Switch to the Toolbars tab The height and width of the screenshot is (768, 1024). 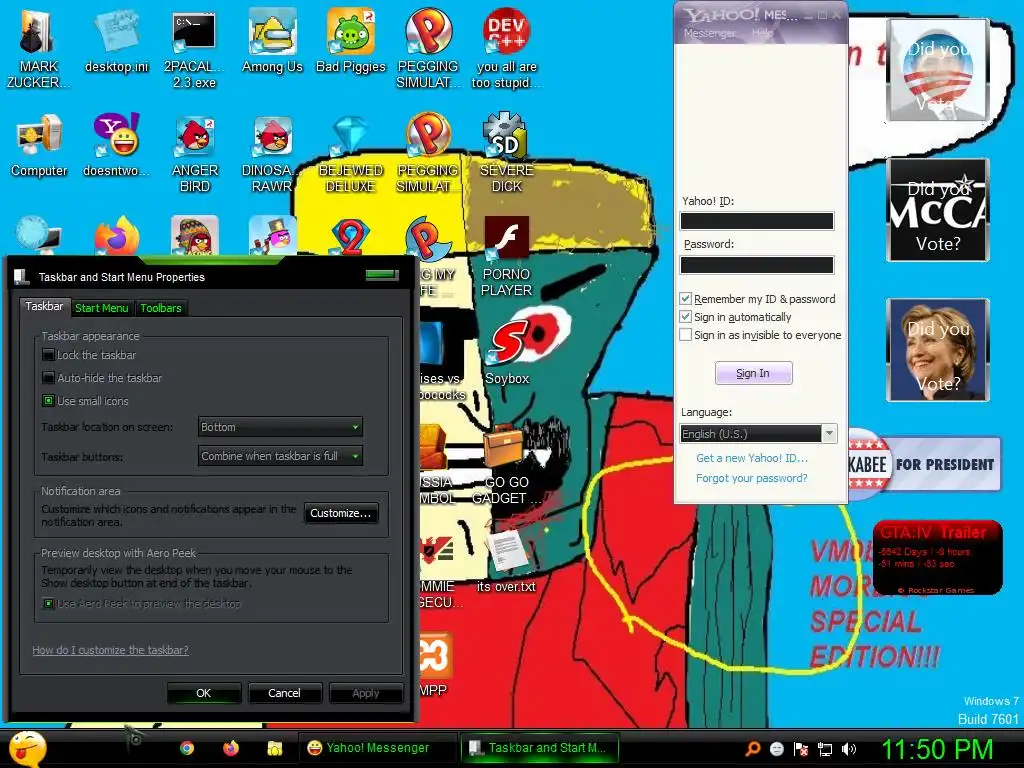click(161, 308)
